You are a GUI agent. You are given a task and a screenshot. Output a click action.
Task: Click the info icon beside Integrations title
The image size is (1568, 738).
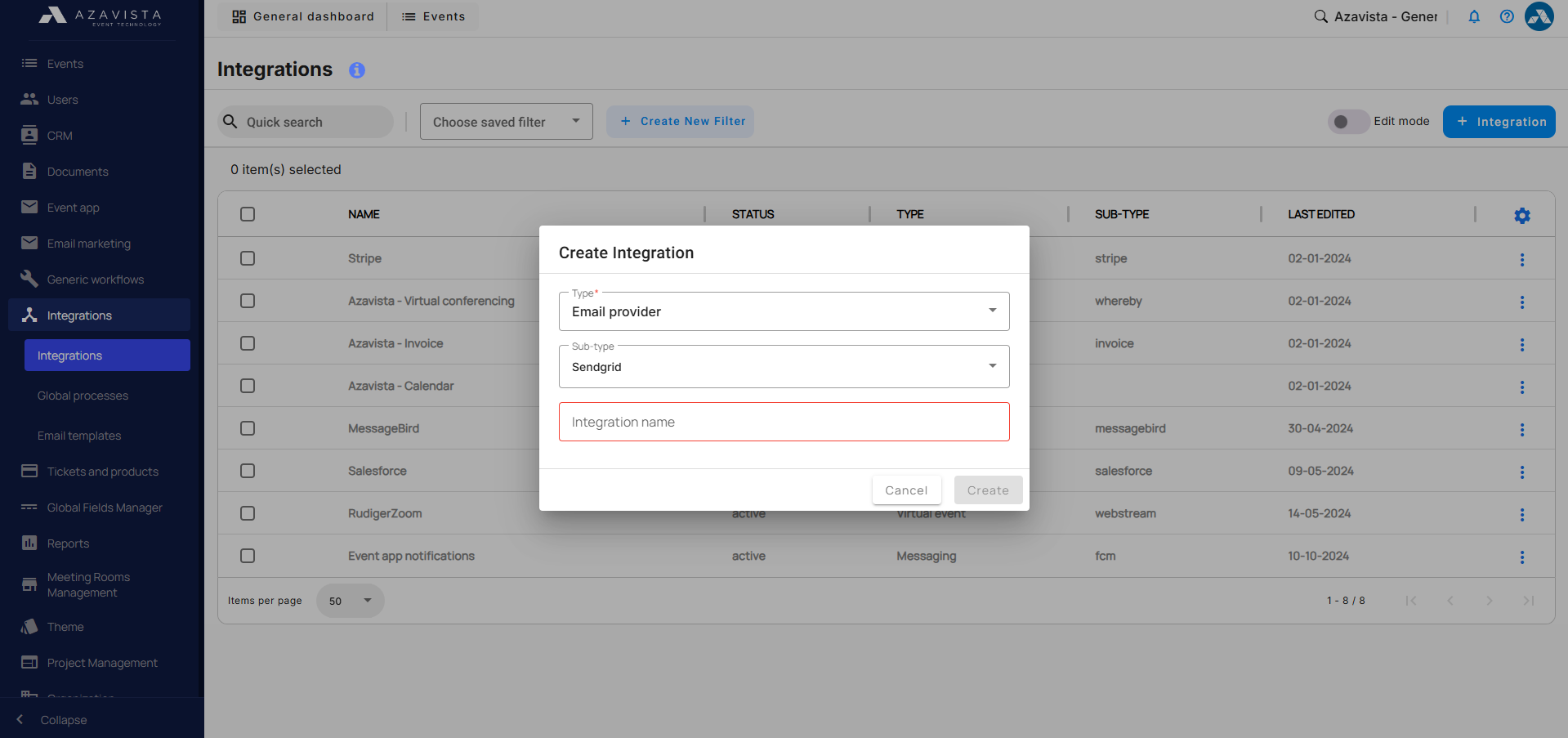(357, 70)
